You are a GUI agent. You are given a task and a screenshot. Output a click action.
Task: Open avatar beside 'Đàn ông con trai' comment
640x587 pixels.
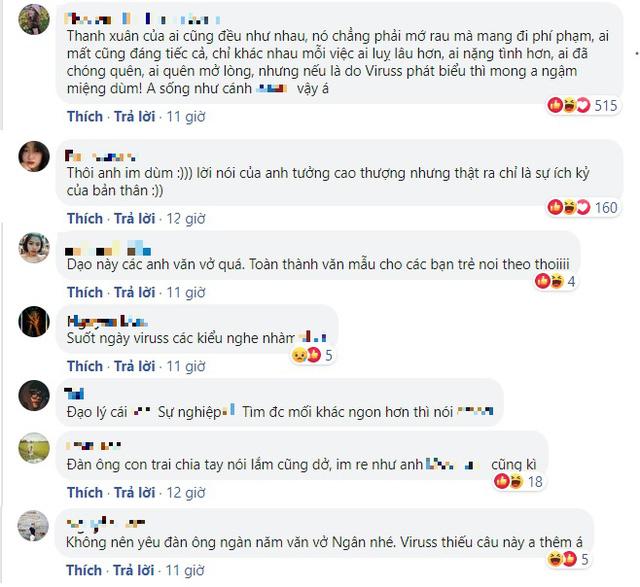[34, 448]
